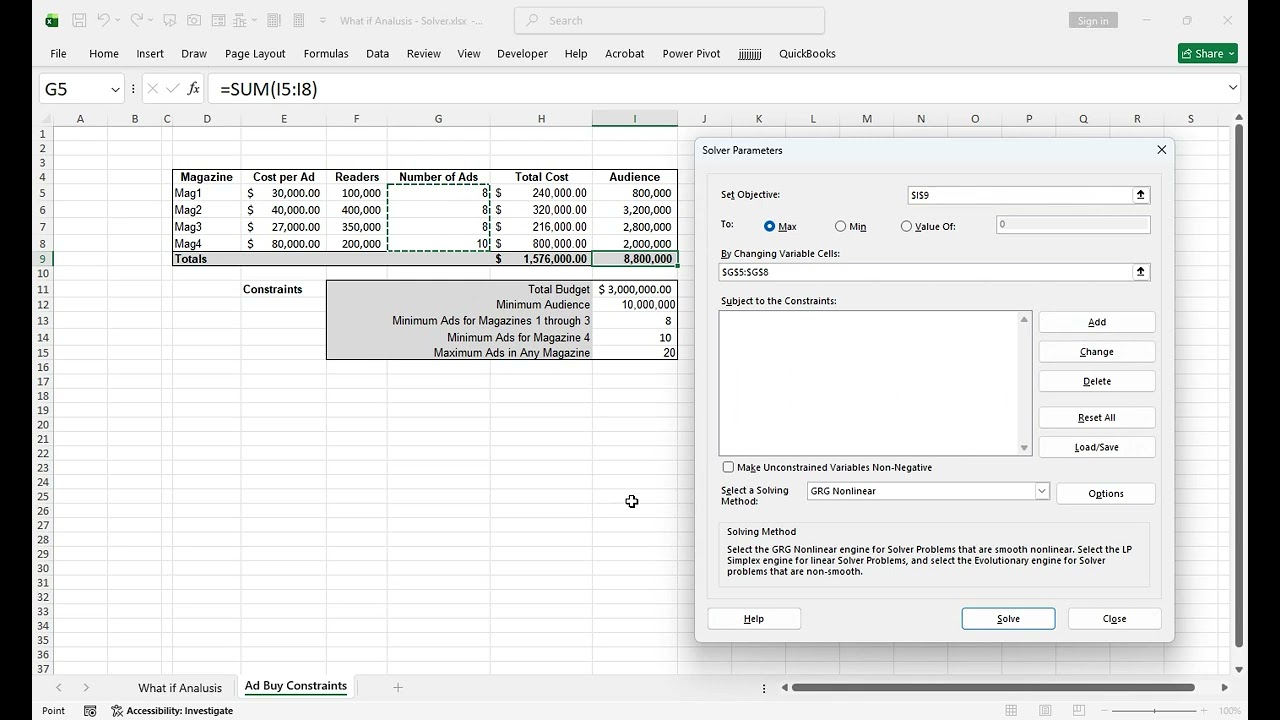1280x720 pixels.
Task: Open the Formulas ribbon tab
Action: pos(326,54)
